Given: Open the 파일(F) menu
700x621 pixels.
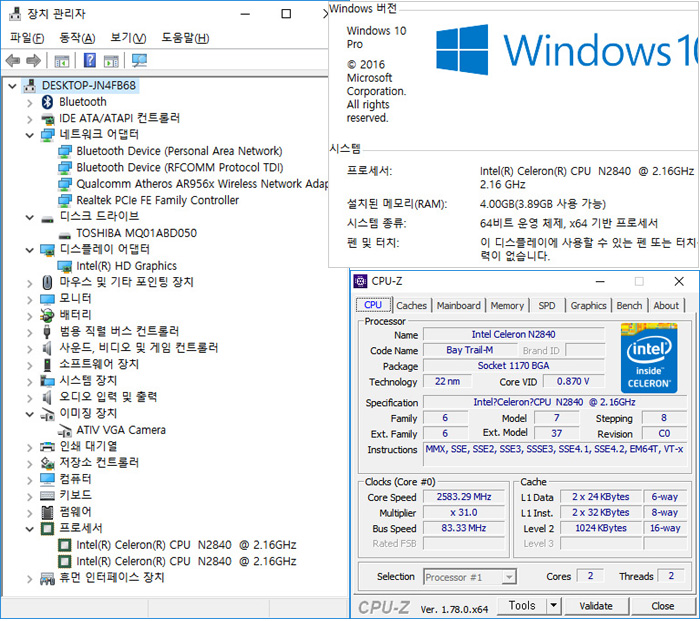Looking at the screenshot, I should [27, 38].
